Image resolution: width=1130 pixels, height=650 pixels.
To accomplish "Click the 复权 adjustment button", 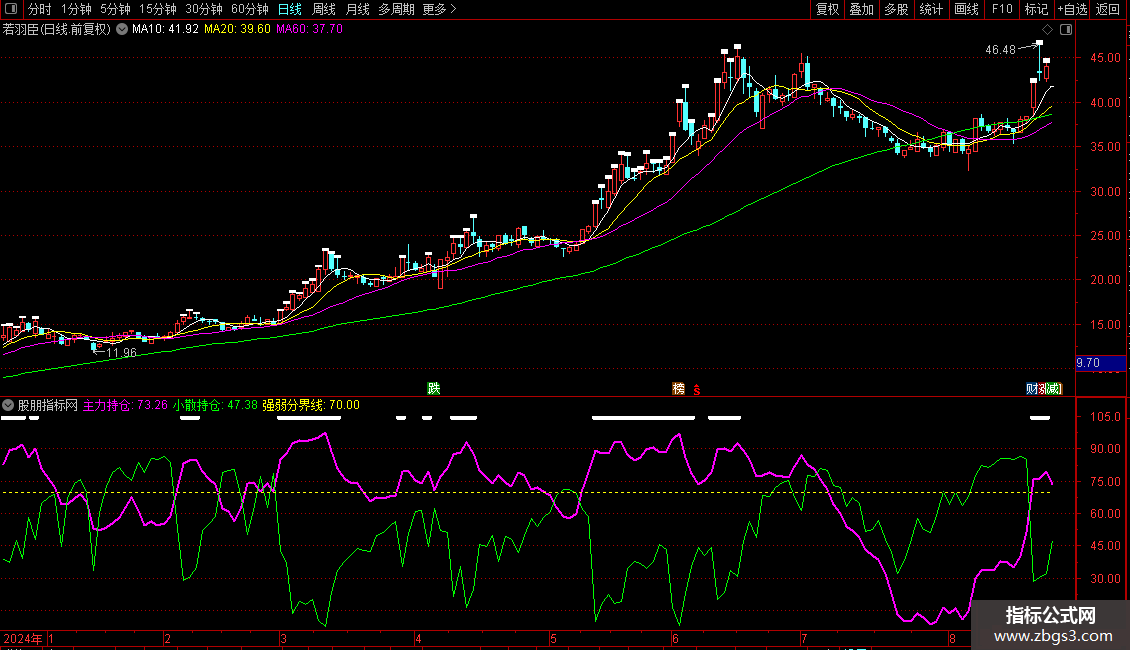I will pos(828,10).
